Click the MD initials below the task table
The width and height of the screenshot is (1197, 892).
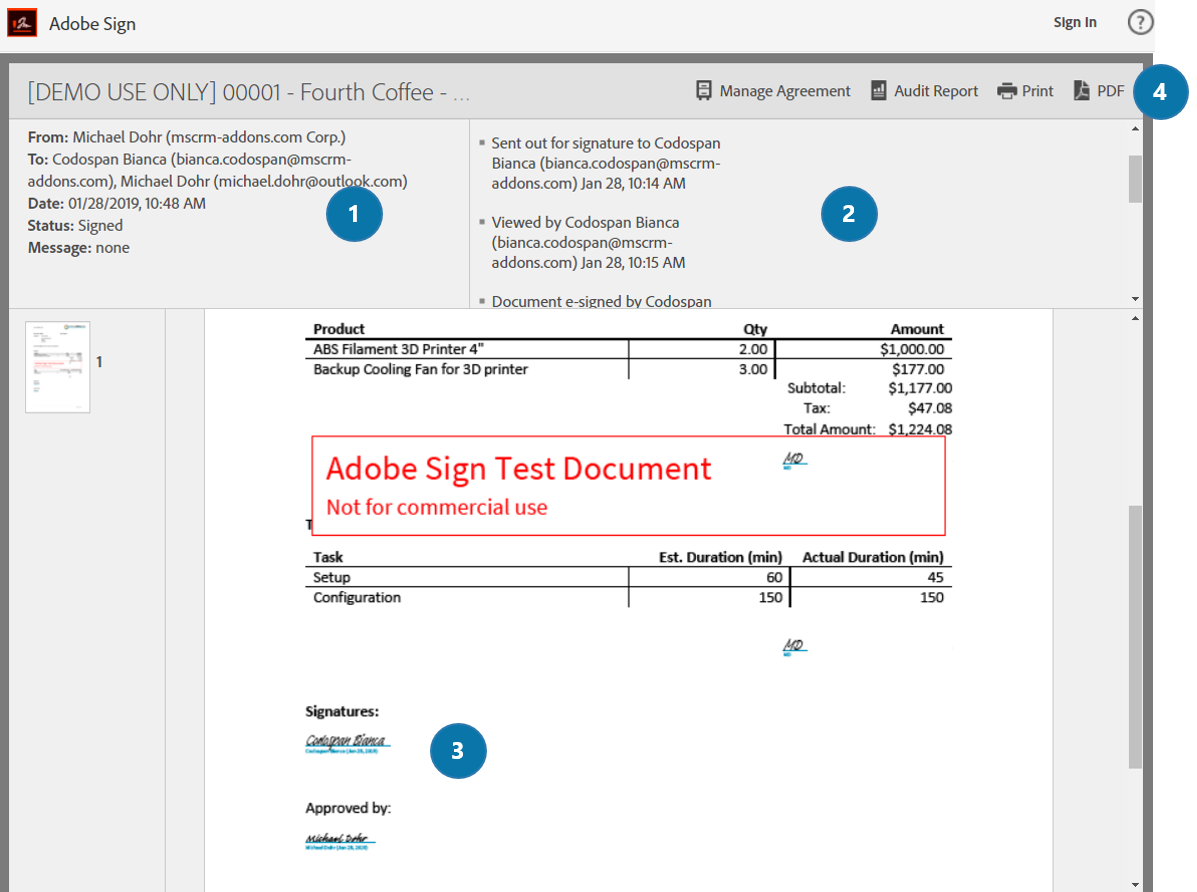click(795, 647)
